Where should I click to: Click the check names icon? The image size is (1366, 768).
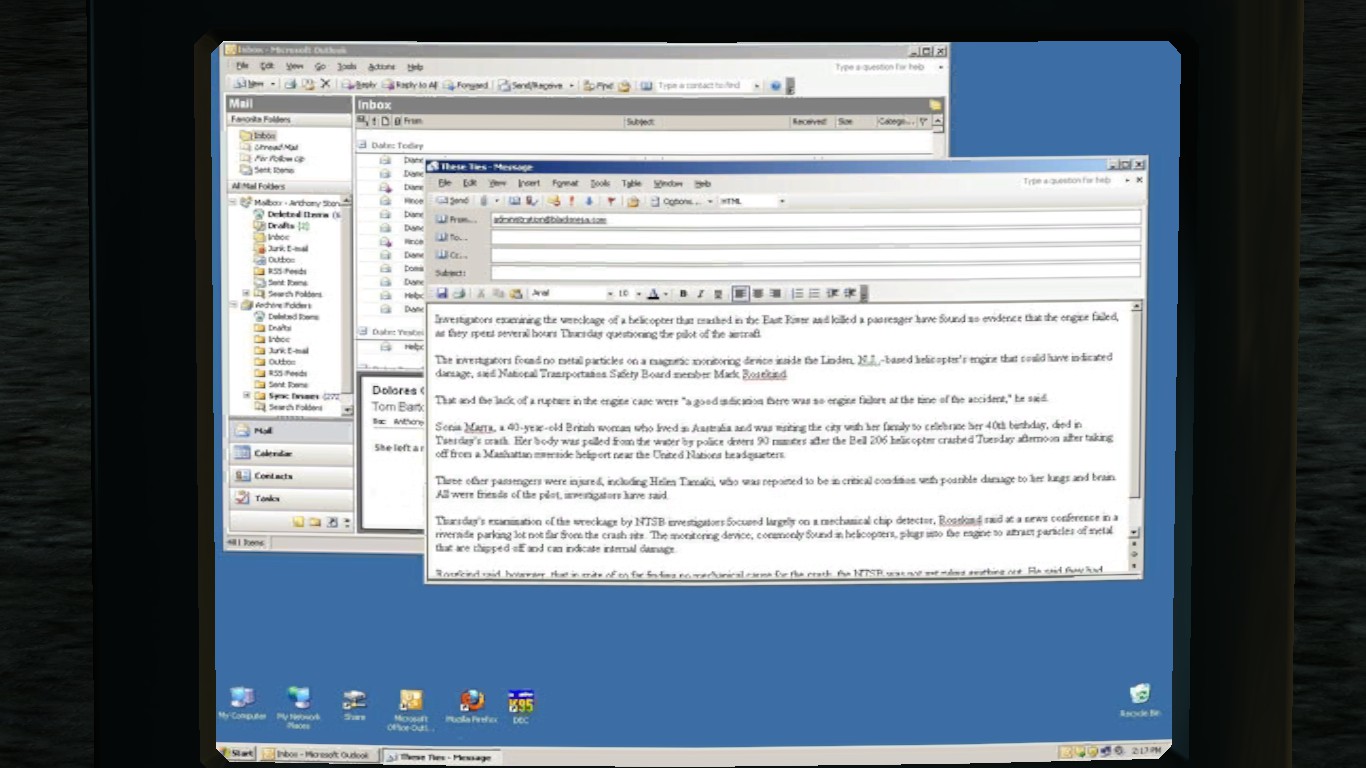coord(530,201)
